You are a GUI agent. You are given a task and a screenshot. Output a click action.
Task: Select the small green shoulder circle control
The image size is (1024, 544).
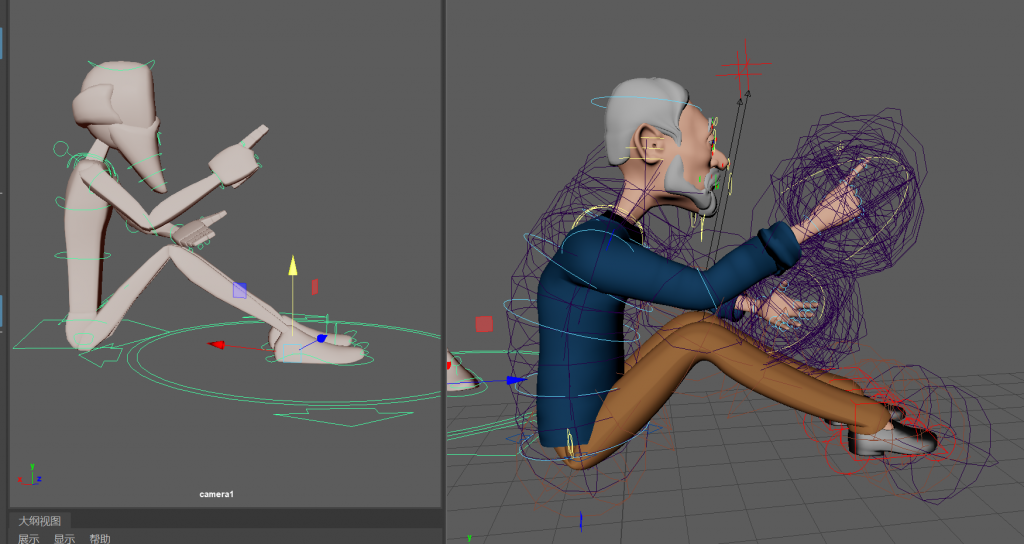click(x=61, y=148)
